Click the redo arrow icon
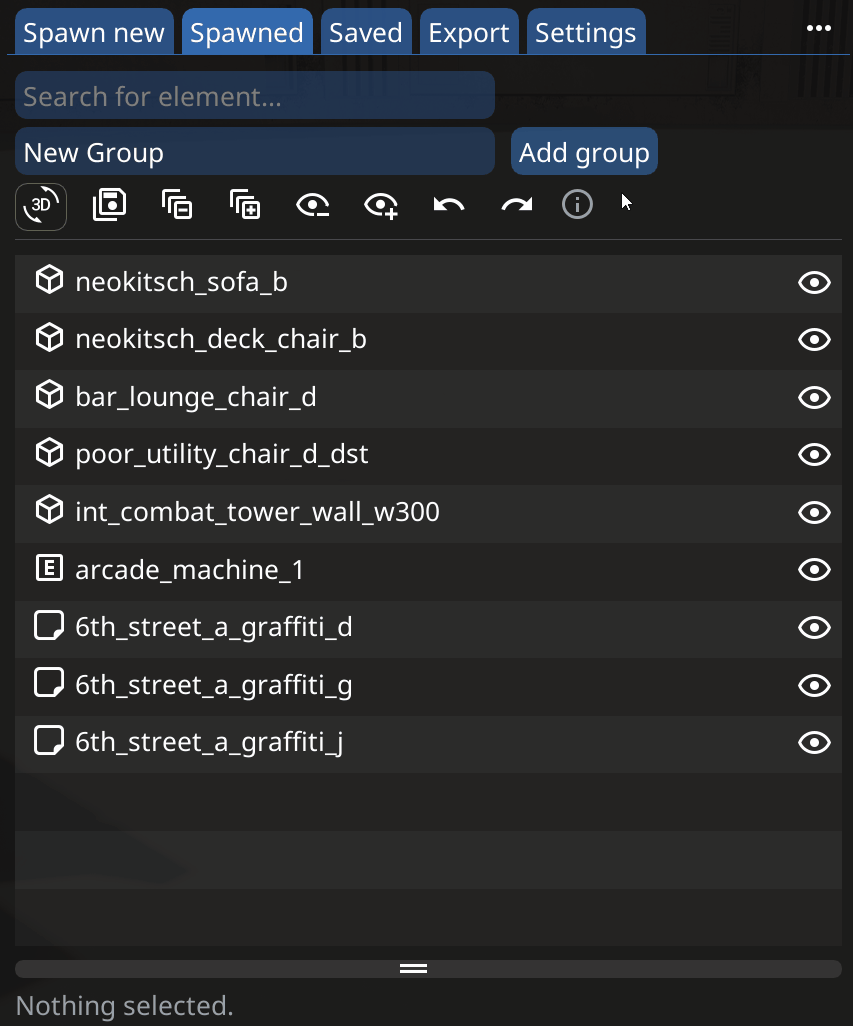Image resolution: width=853 pixels, height=1026 pixels. tap(517, 205)
